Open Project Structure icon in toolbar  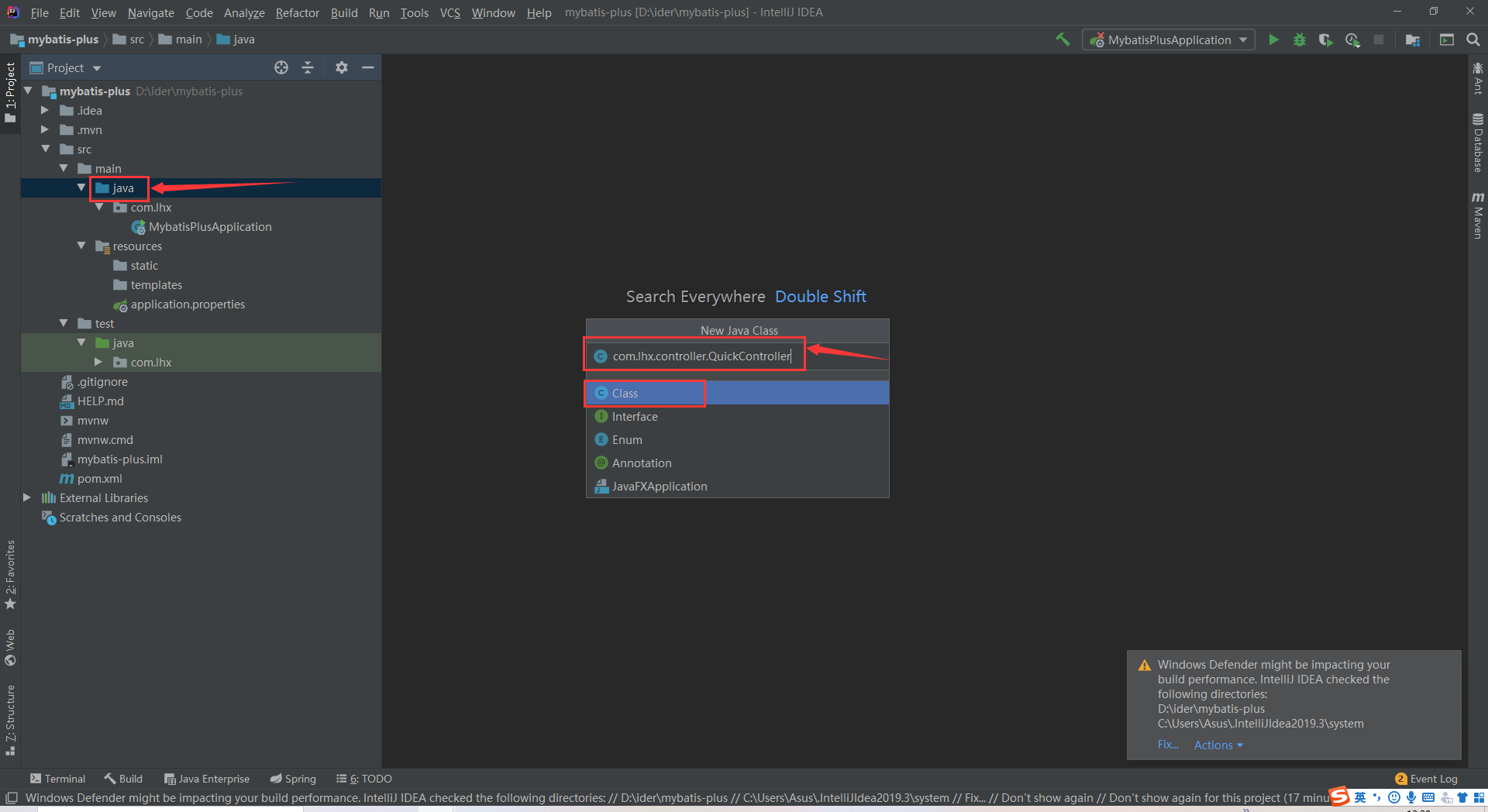1413,40
